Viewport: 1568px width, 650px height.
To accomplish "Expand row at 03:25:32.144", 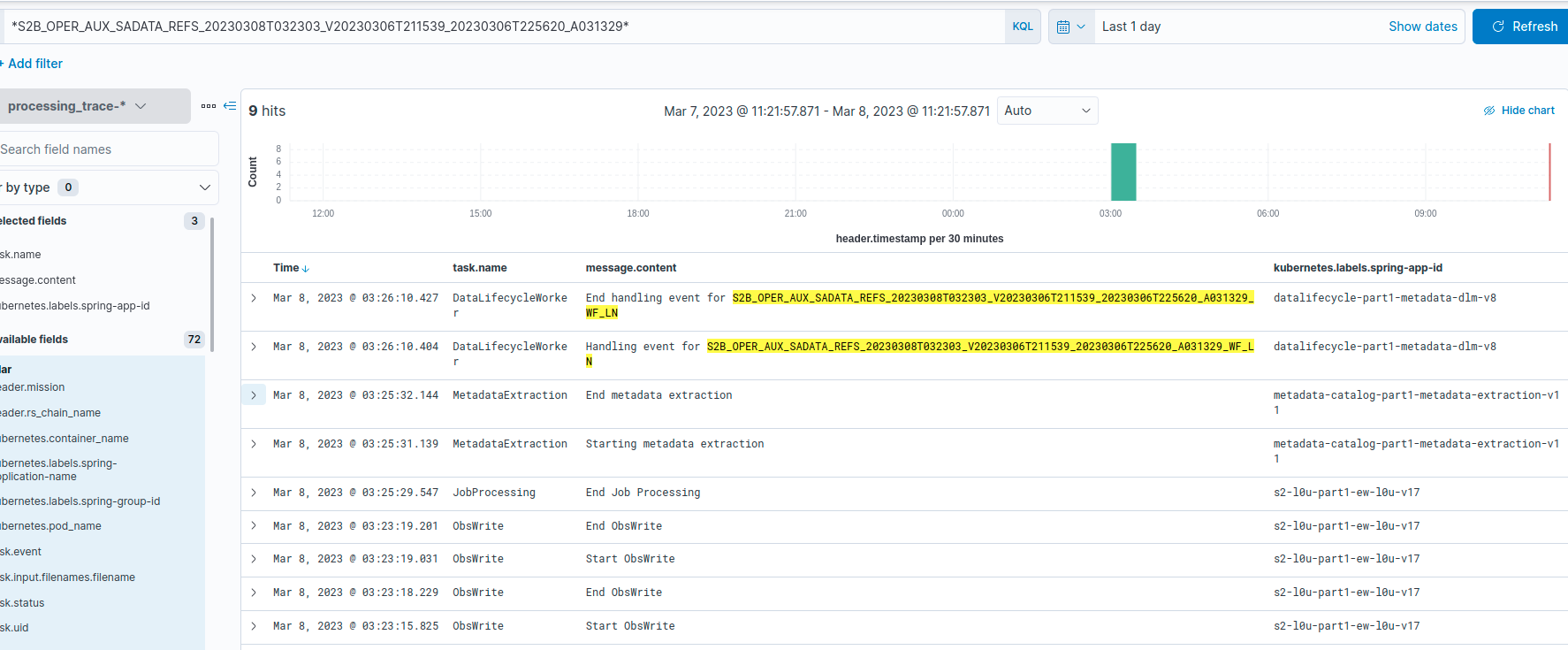I will (254, 395).
